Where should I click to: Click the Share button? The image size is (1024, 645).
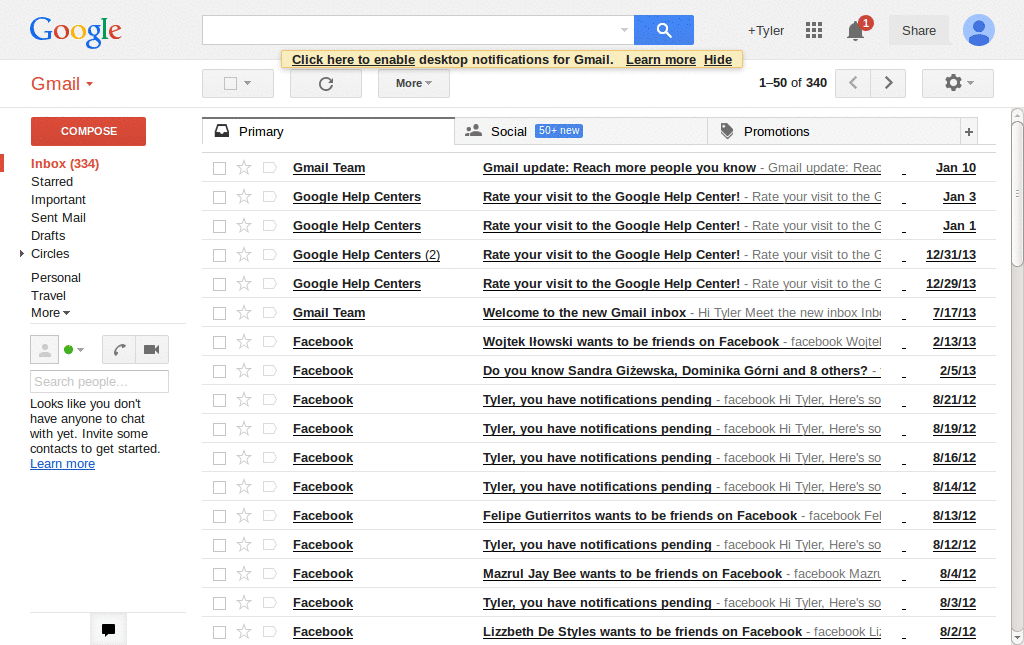919,31
